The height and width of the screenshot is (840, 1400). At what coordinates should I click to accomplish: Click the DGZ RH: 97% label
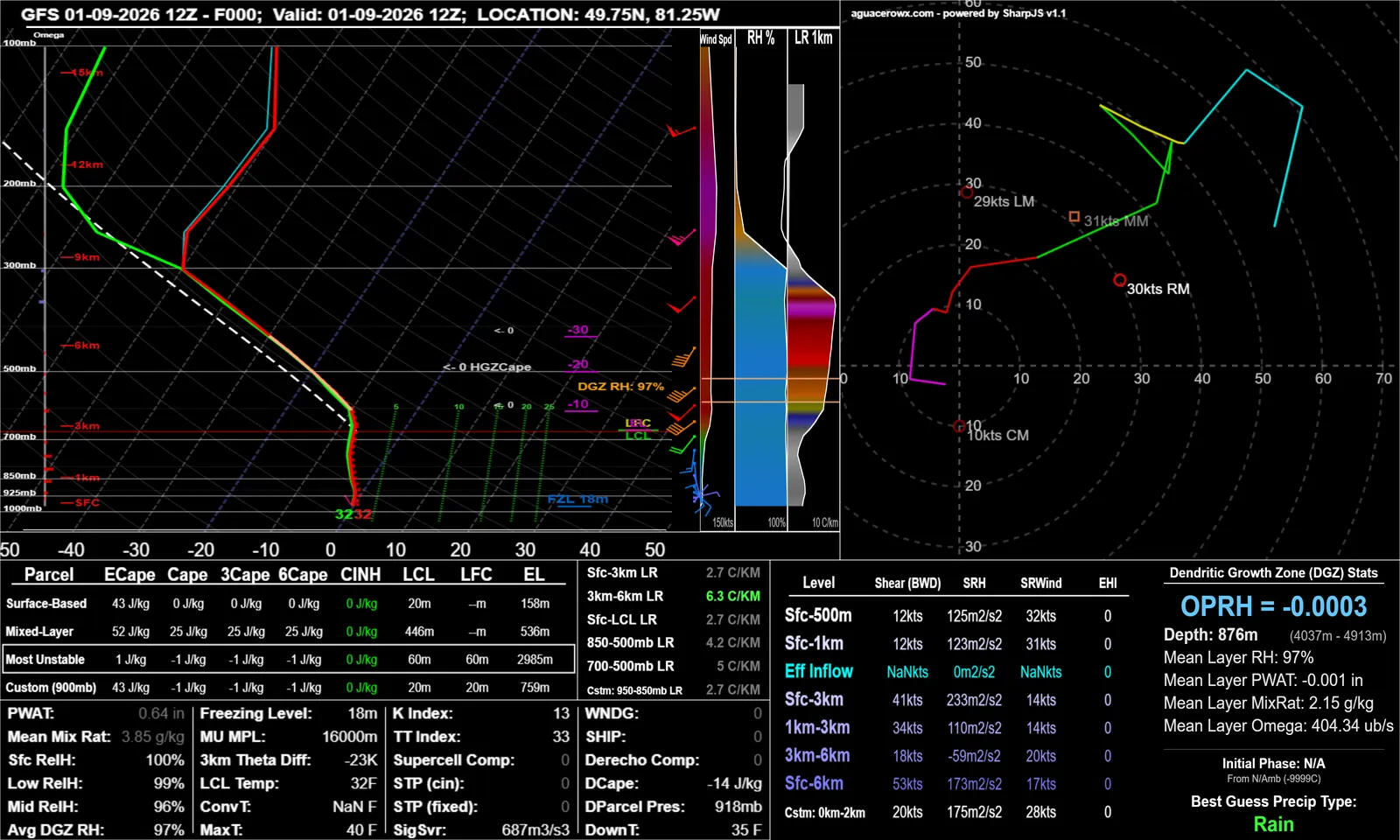point(620,386)
